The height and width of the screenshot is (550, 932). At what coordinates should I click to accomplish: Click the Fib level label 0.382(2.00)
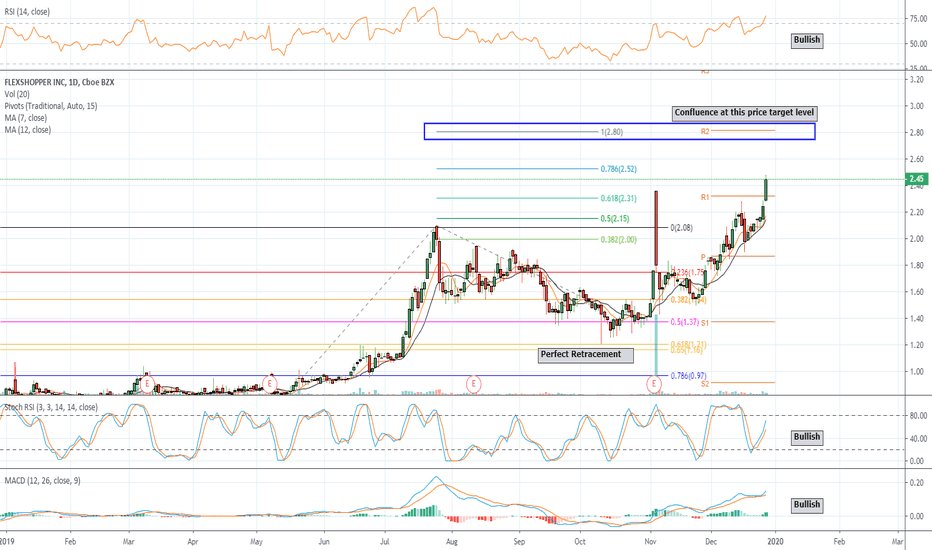[x=618, y=240]
